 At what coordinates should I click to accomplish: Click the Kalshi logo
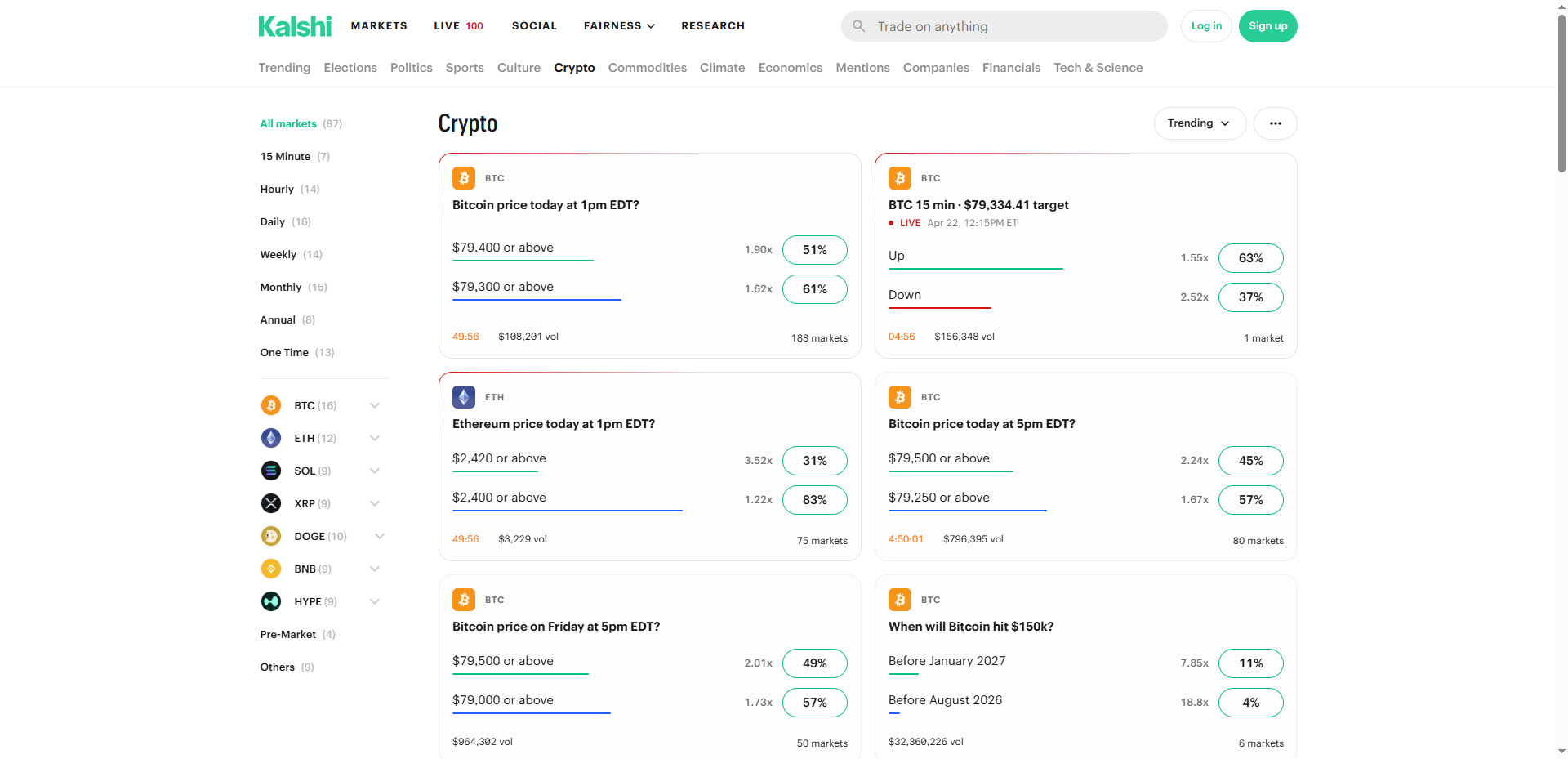click(x=295, y=26)
